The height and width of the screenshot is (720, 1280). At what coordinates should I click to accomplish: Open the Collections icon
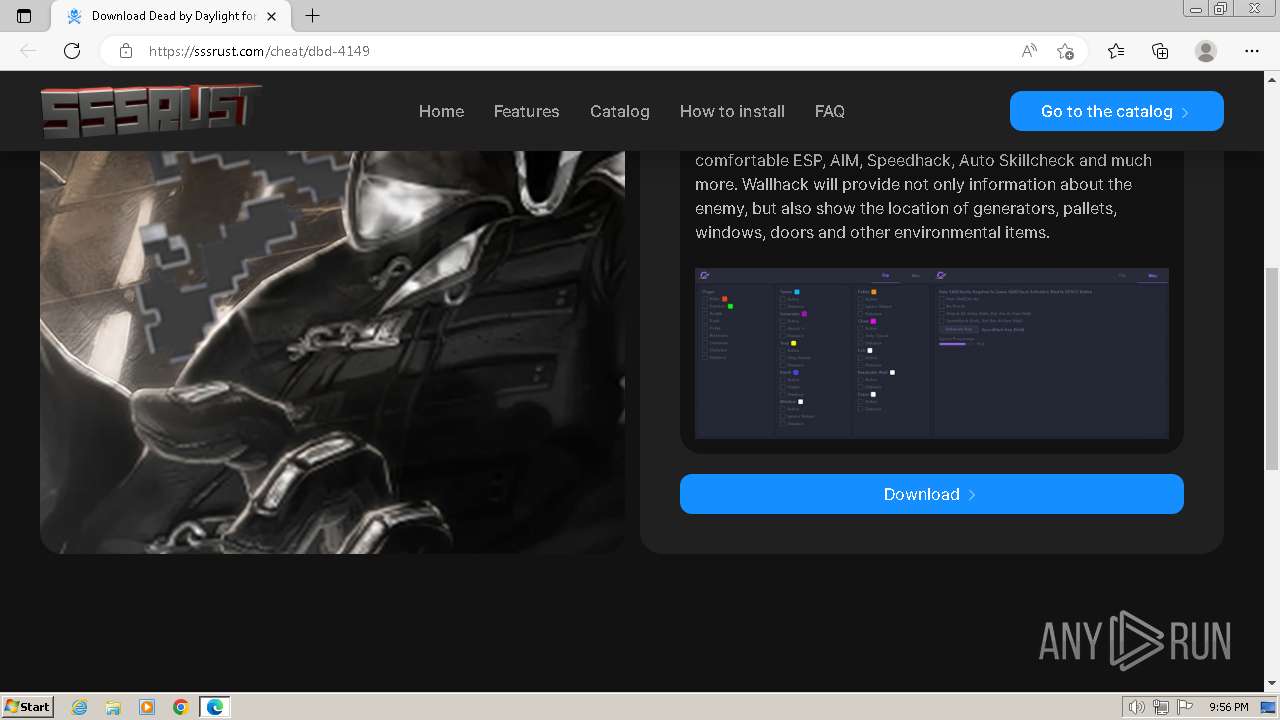[x=1160, y=51]
